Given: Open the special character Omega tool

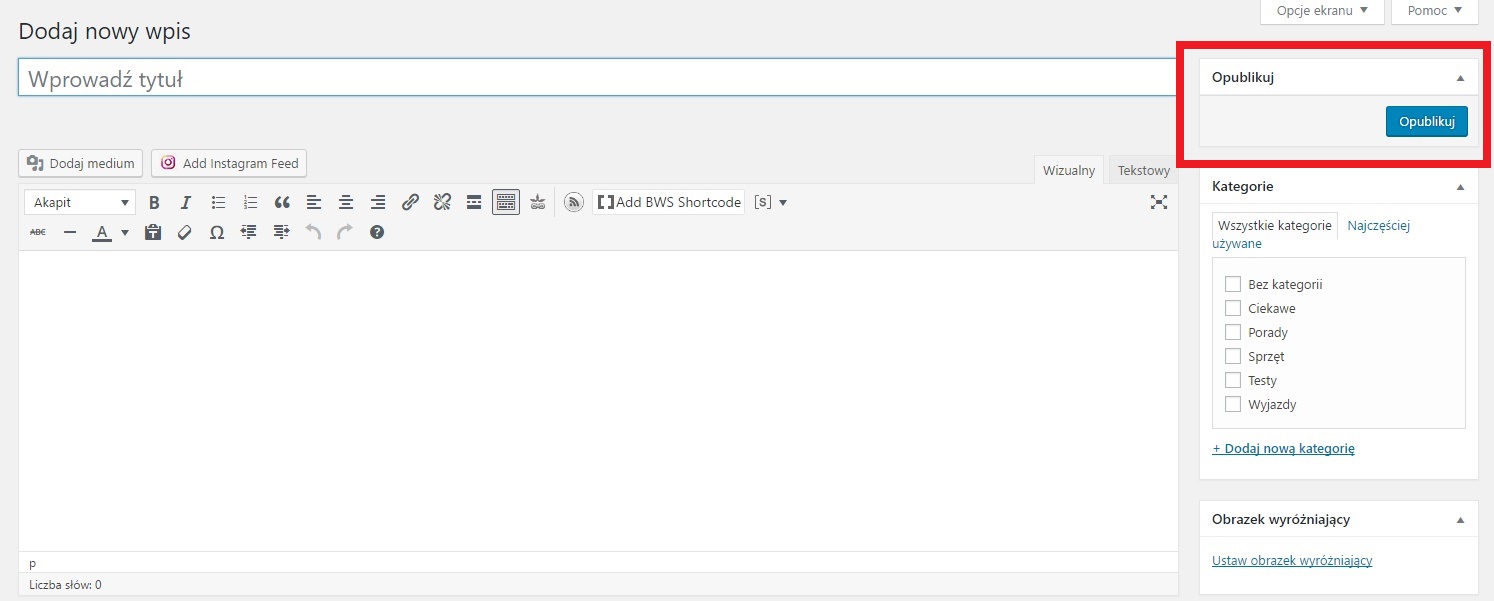Looking at the screenshot, I should coord(217,232).
